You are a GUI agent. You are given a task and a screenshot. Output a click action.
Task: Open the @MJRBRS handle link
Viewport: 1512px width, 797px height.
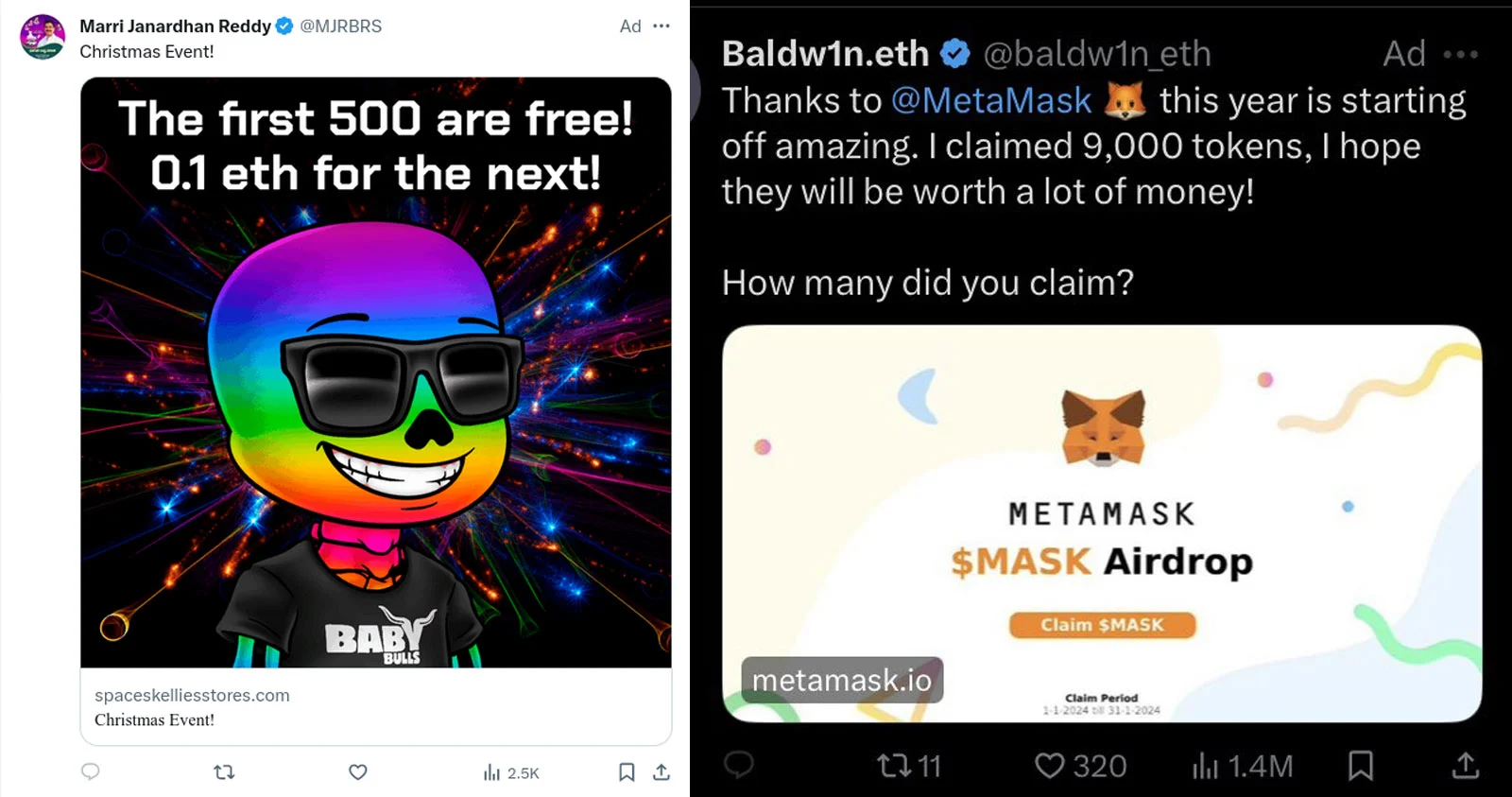(340, 26)
